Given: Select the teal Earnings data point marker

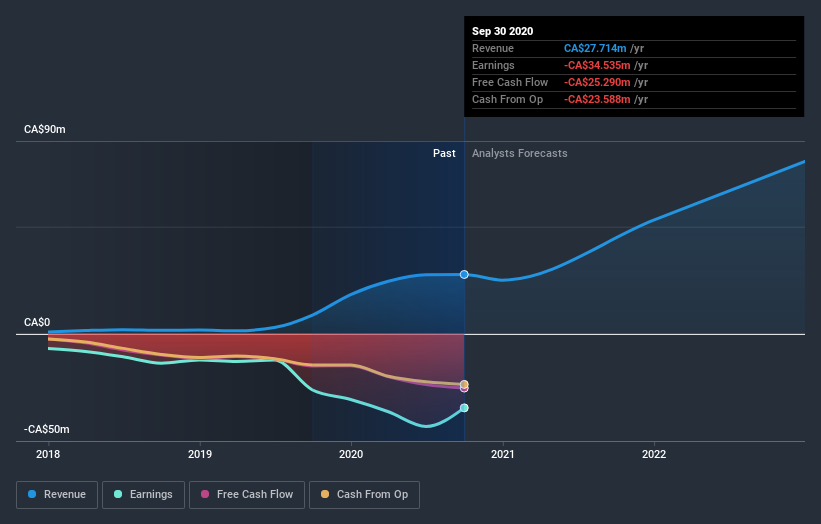Looking at the screenshot, I should (464, 408).
